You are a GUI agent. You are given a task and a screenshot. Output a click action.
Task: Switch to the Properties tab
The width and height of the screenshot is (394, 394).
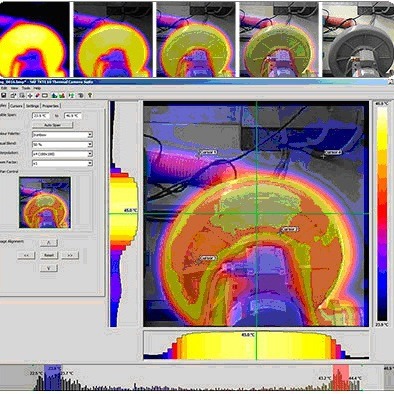(x=50, y=106)
